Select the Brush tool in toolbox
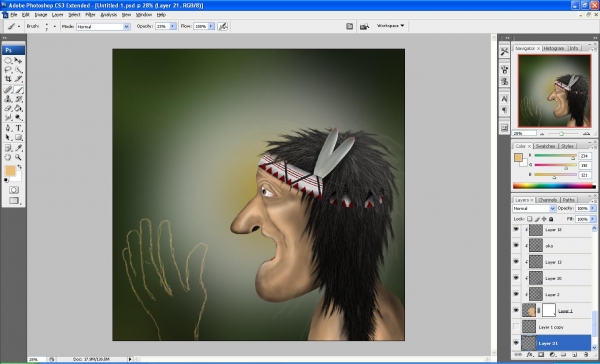The height and width of the screenshot is (364, 600). pyautogui.click(x=18, y=90)
